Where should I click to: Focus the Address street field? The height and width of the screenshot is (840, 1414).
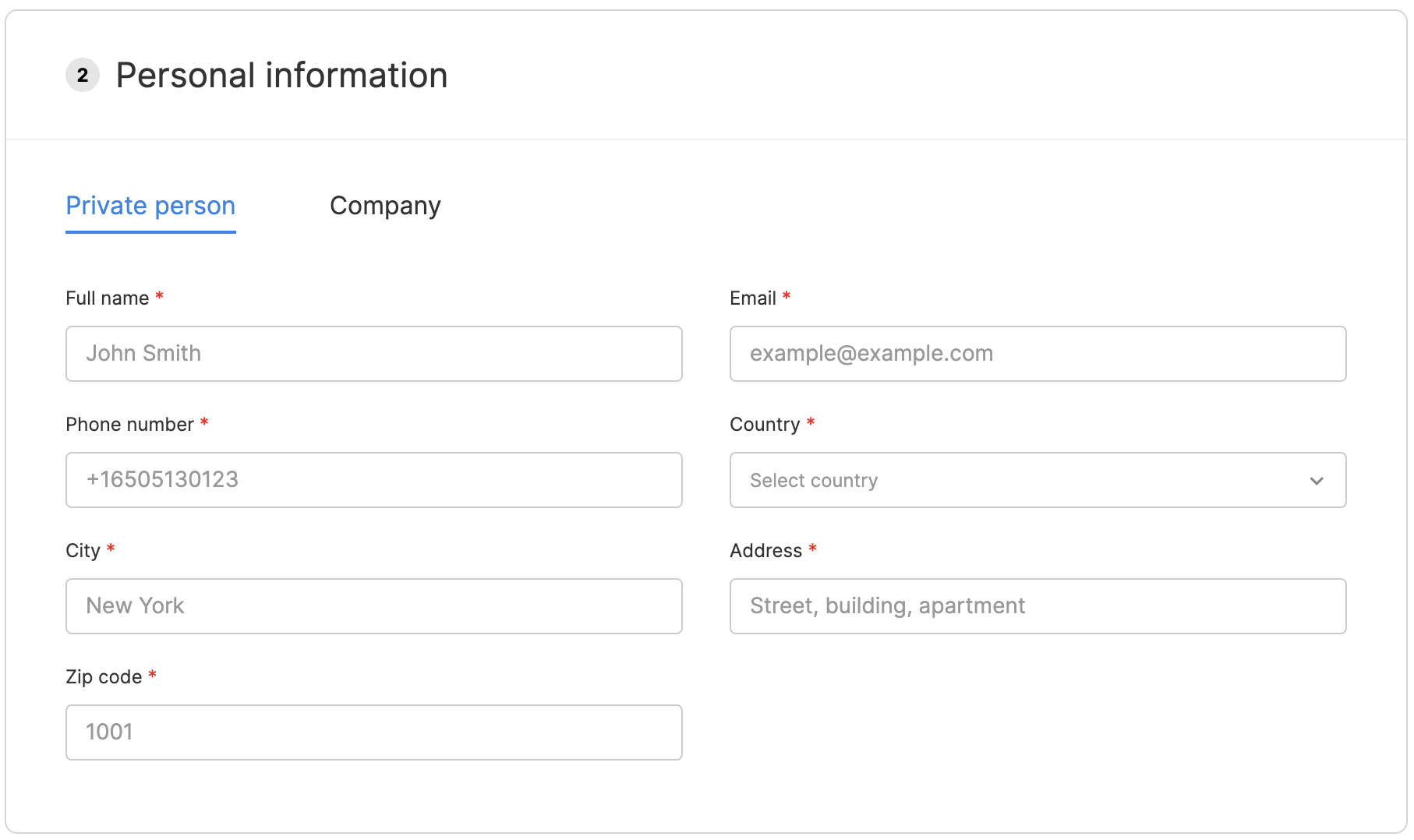(x=1038, y=606)
